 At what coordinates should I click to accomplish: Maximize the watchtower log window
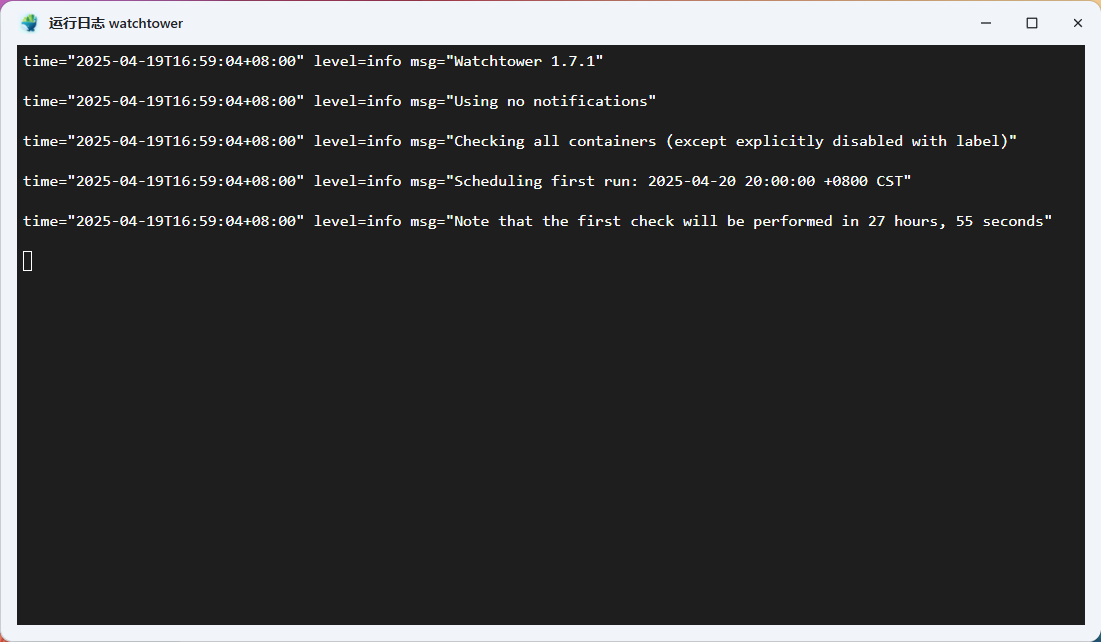click(x=1031, y=23)
